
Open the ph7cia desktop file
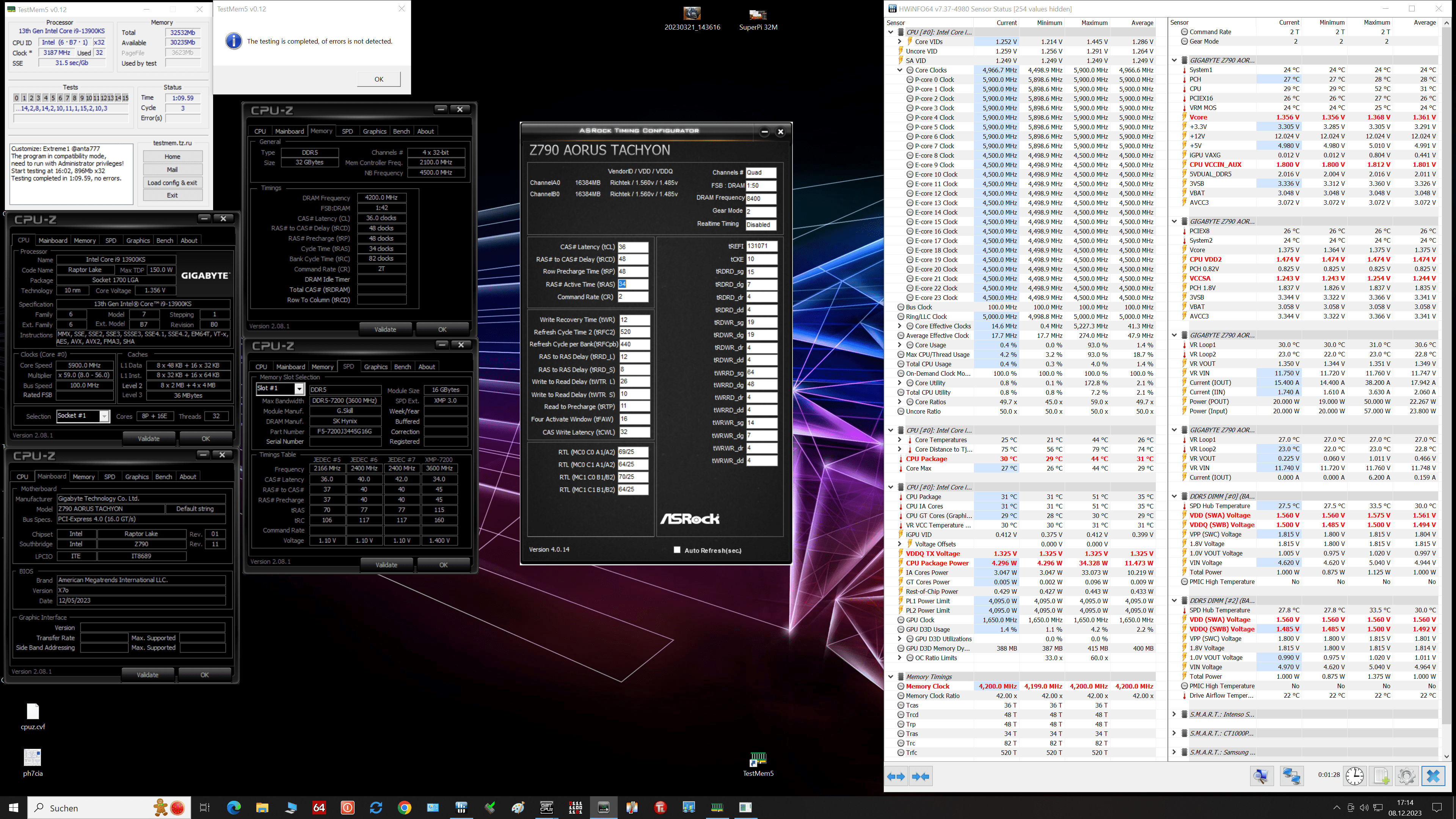[33, 763]
